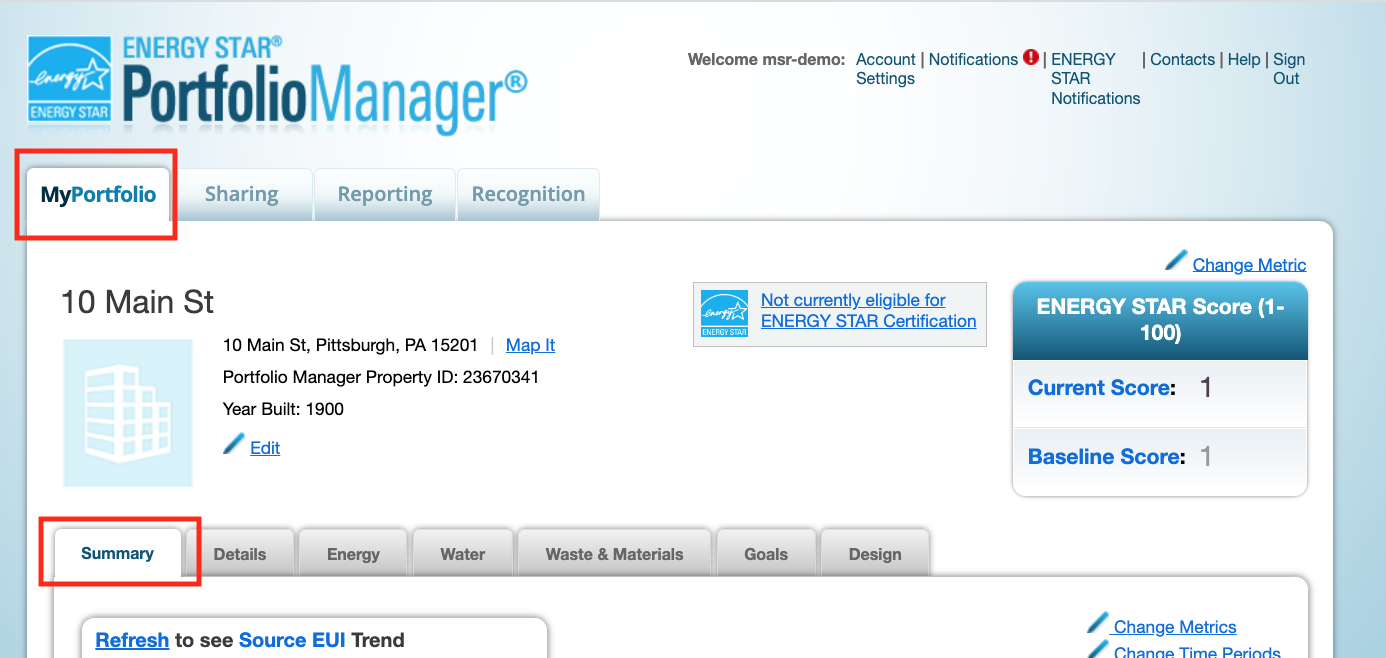Click the ENERGY STAR certification badge icon
1386x658 pixels.
tap(724, 314)
